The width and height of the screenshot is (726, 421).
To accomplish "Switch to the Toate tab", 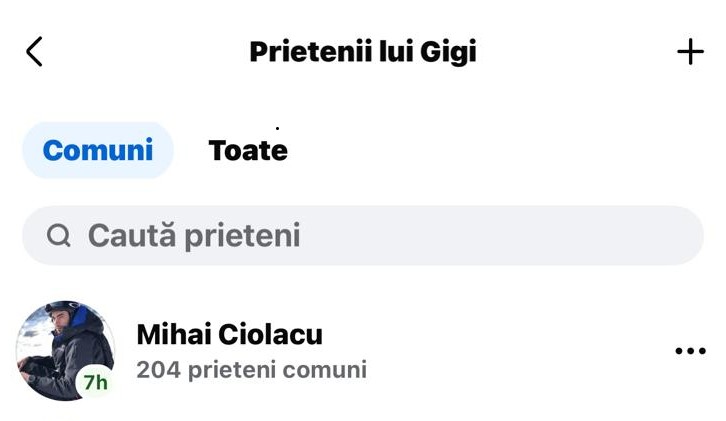I will tap(248, 150).
